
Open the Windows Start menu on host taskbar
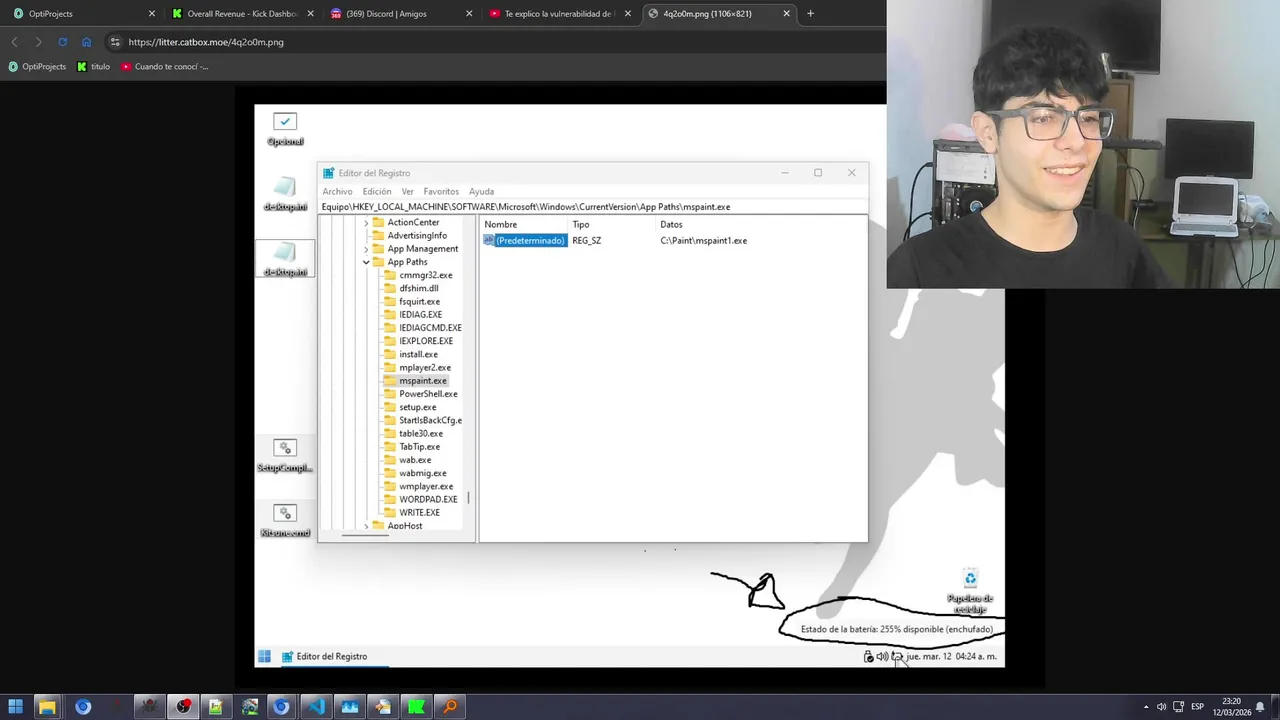[x=15, y=707]
